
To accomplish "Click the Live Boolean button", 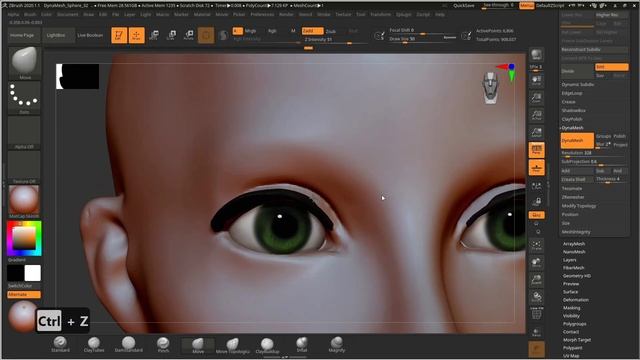I will tap(90, 36).
